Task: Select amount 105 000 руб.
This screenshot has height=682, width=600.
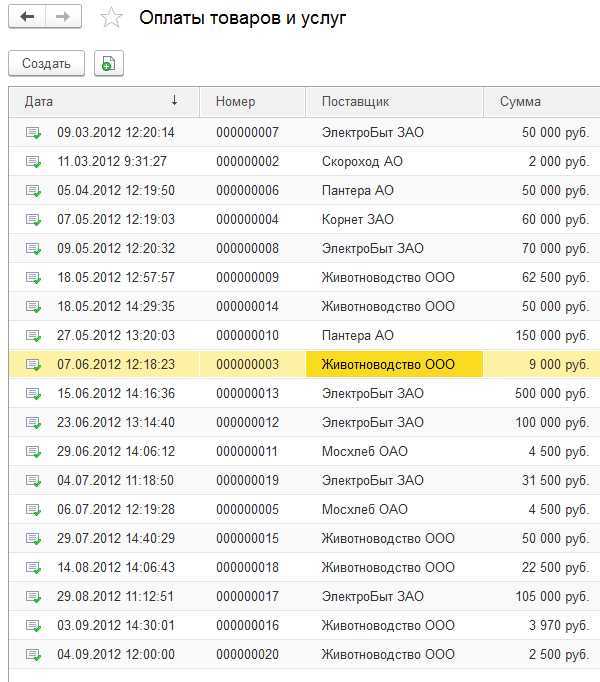Action: [x=552, y=596]
